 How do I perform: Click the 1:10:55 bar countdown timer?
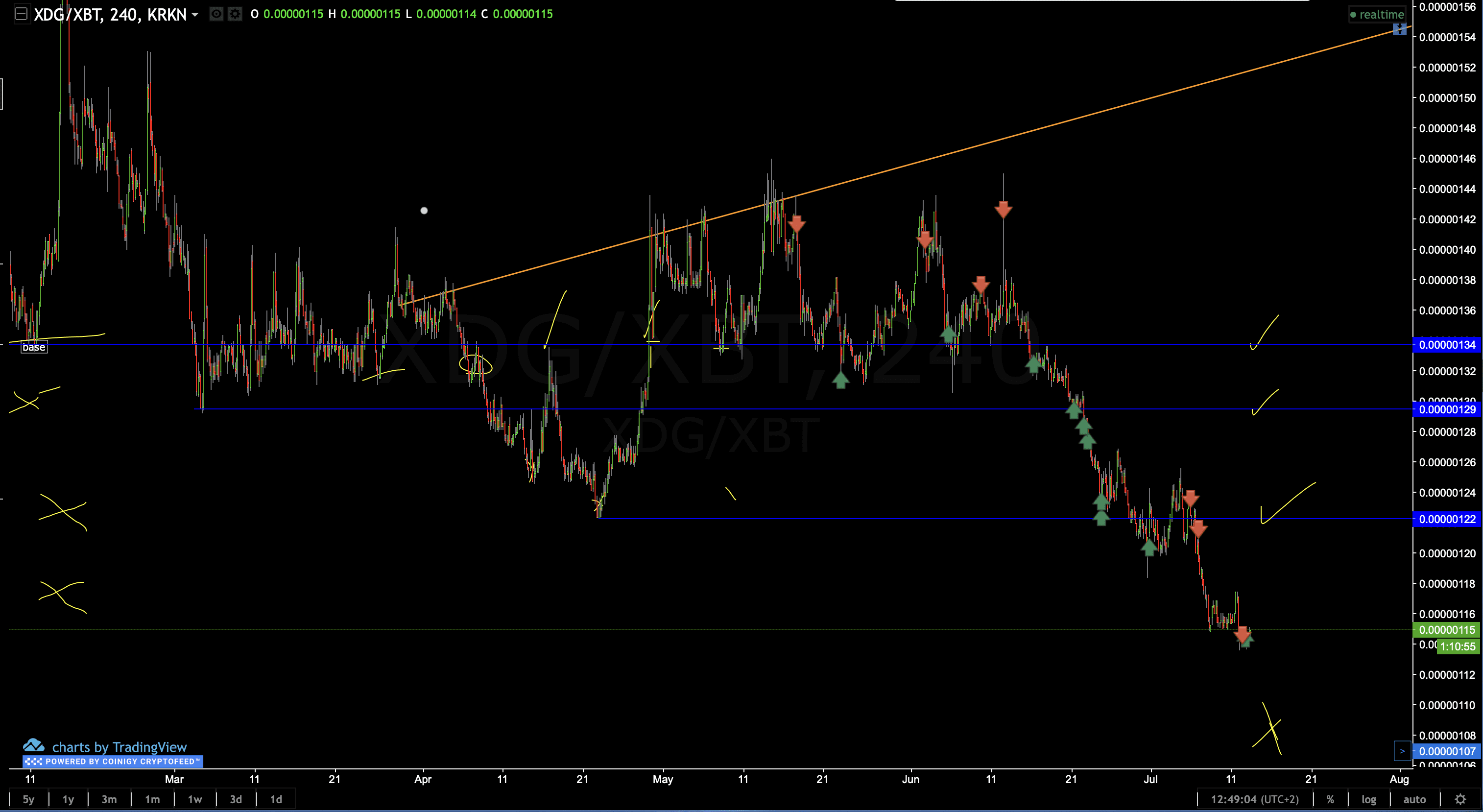coord(1458,646)
